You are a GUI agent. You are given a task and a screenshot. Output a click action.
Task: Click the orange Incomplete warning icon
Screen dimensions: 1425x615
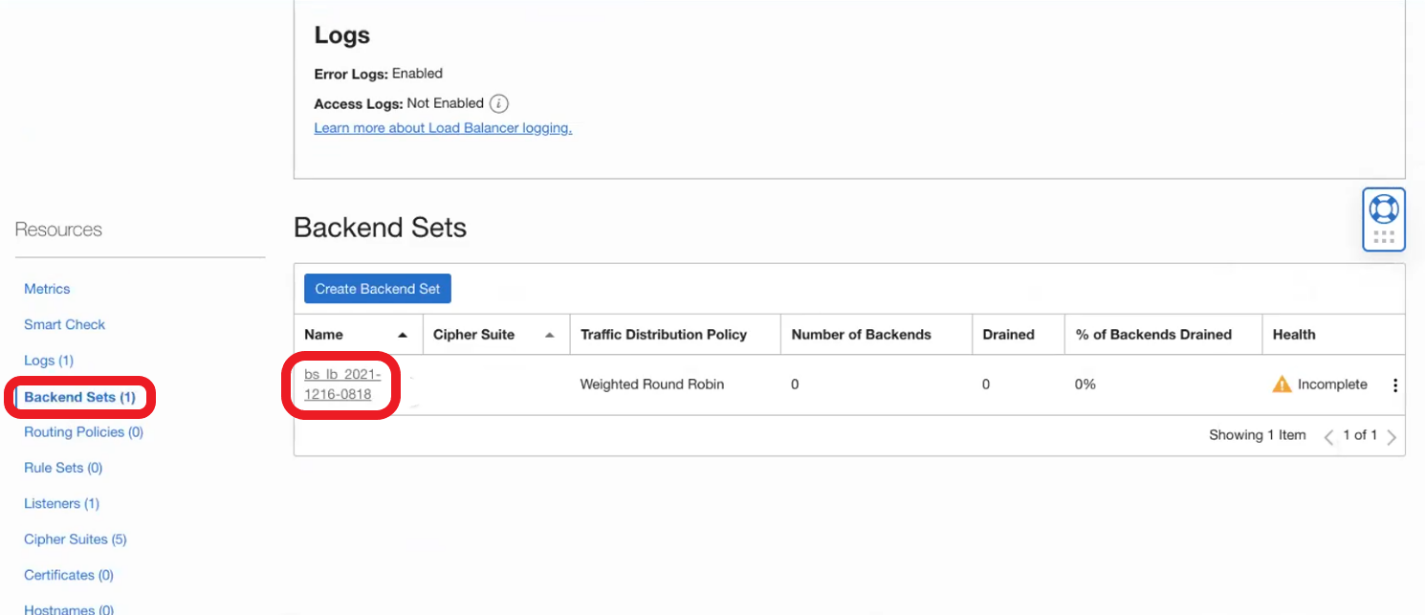coord(1281,385)
